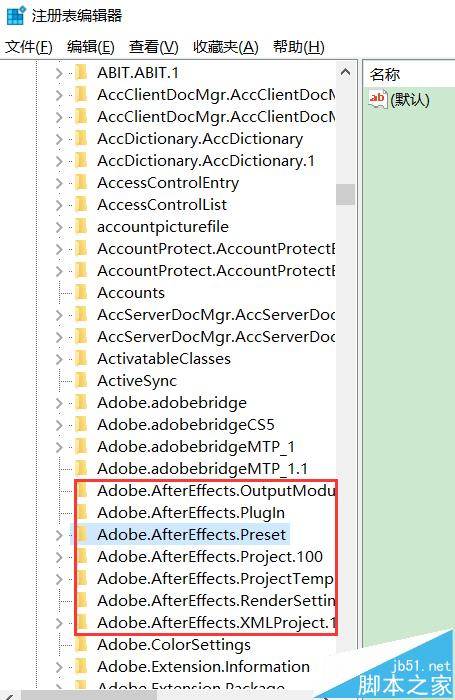Click the ActiveSync folder icon
Image resolution: width=455 pixels, height=700 pixels.
click(81, 380)
